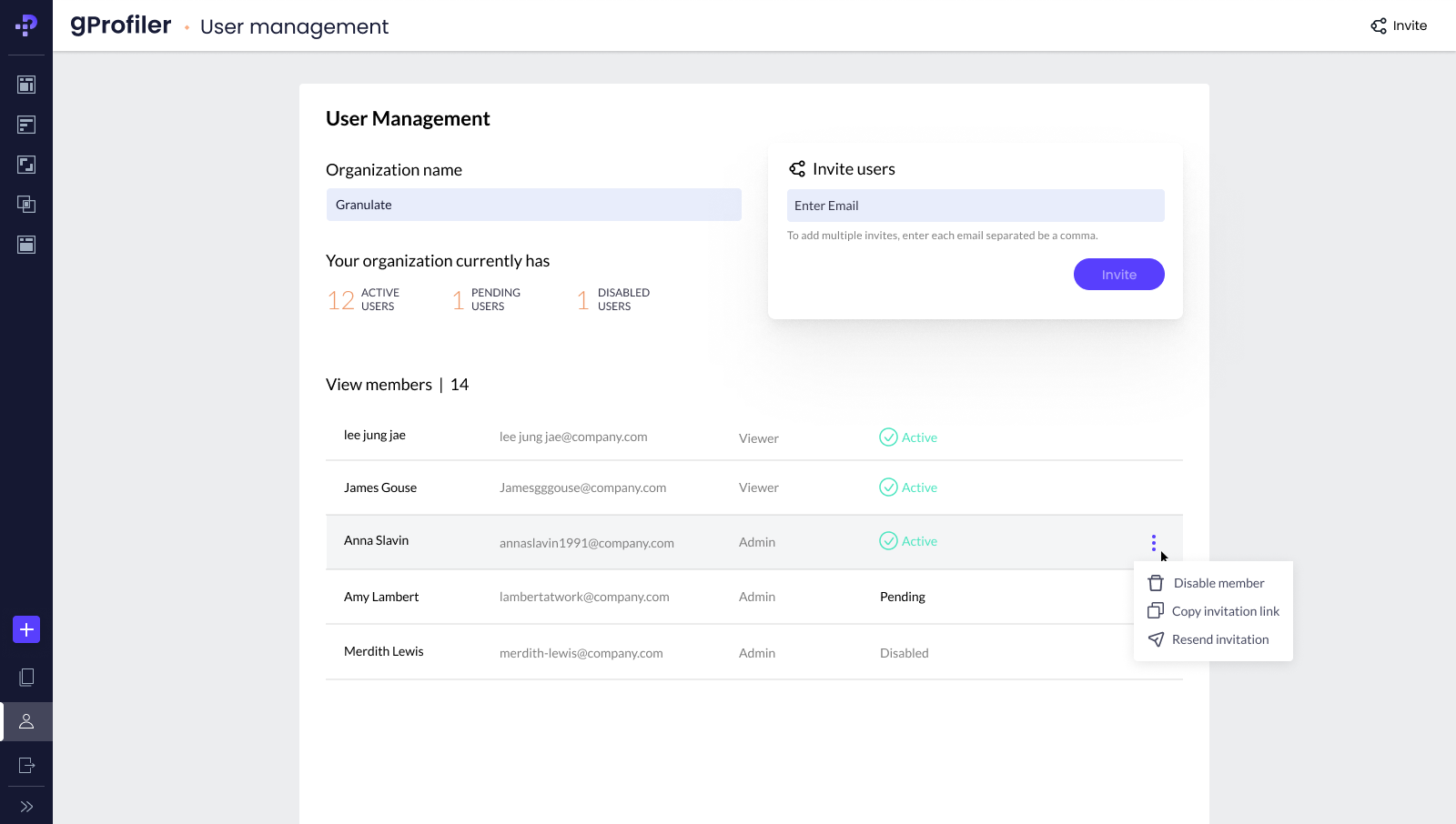The width and height of the screenshot is (1456, 824).
Task: Expand the sidebar with the double chevron
Action: pyautogui.click(x=26, y=807)
